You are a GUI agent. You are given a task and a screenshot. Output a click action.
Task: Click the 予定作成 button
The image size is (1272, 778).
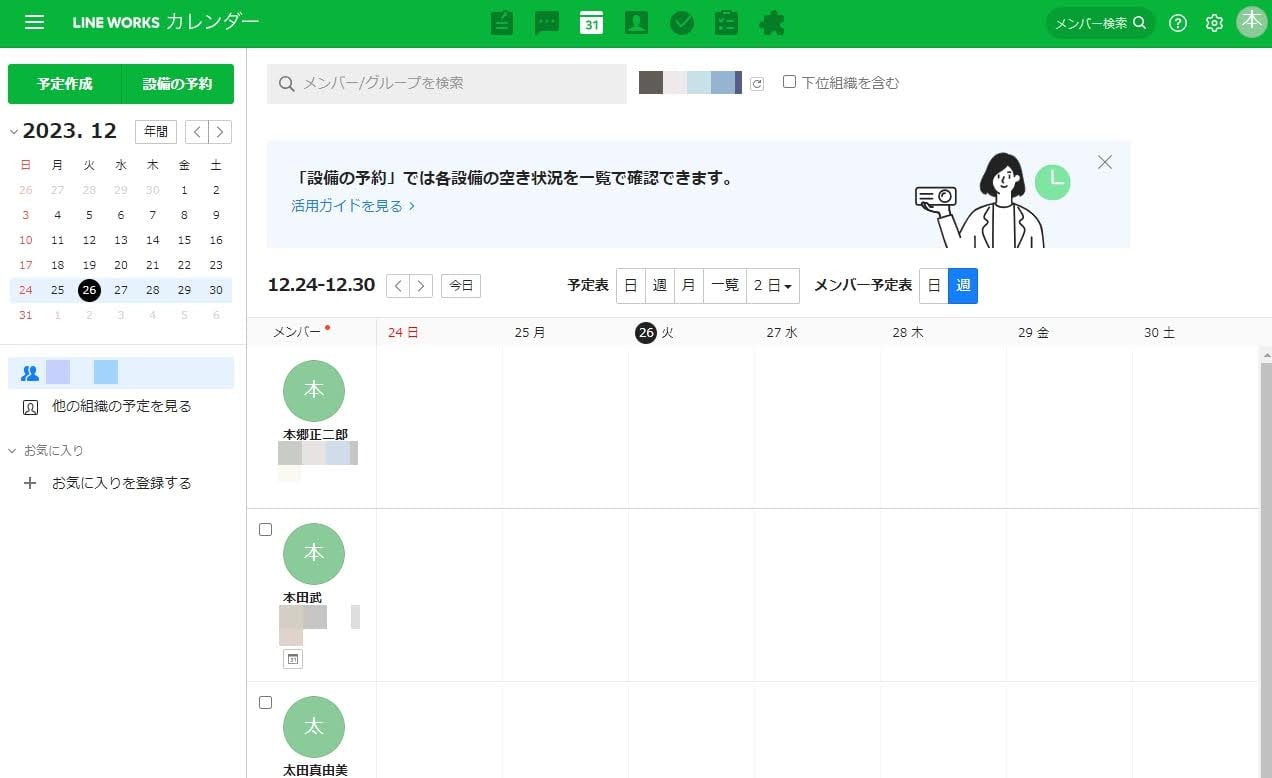click(65, 84)
